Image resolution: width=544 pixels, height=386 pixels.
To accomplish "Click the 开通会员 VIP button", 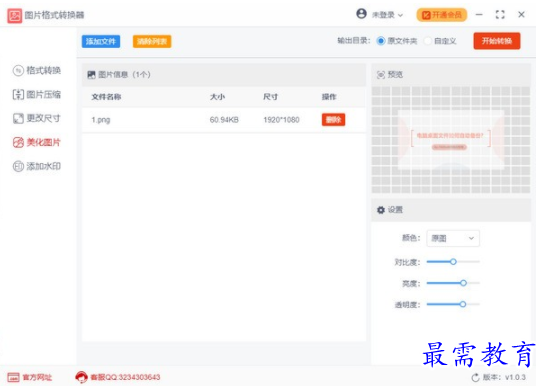I will [x=442, y=15].
